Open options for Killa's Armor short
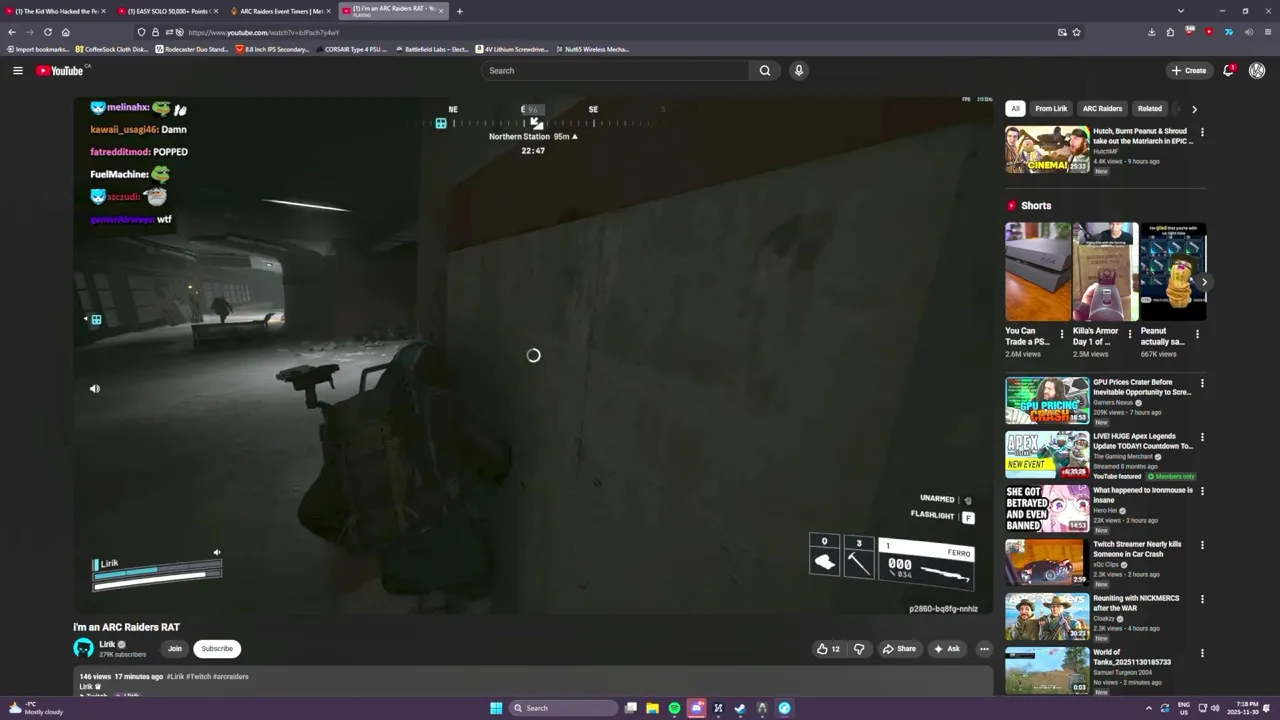The image size is (1280, 720). tap(1130, 334)
